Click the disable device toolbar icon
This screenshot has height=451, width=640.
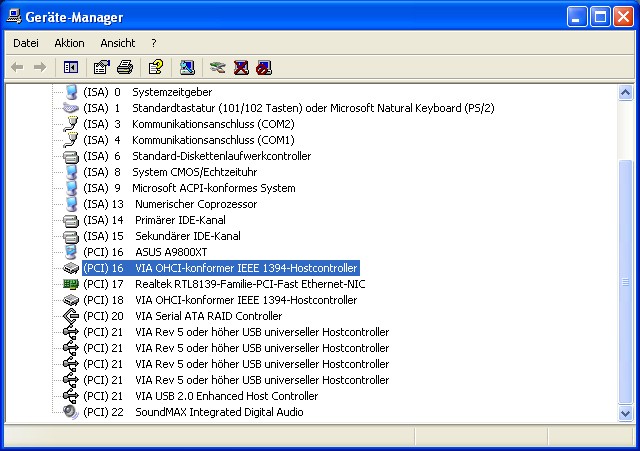click(264, 67)
